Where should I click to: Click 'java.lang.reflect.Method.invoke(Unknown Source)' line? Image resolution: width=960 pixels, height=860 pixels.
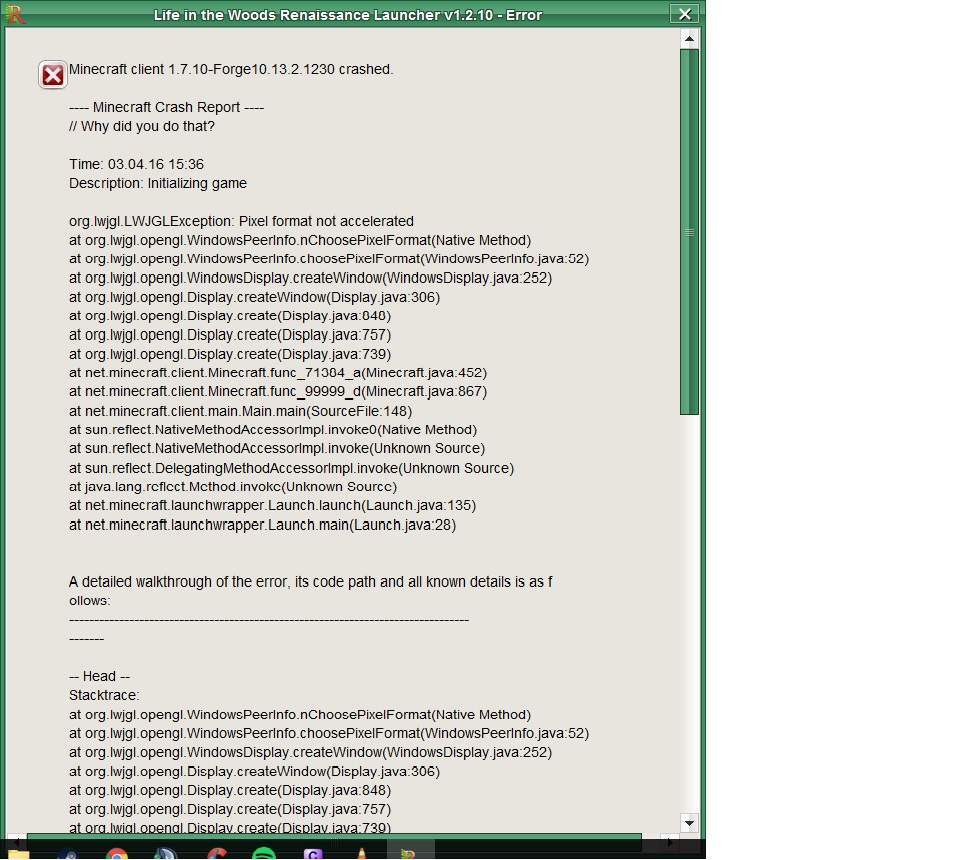(233, 487)
